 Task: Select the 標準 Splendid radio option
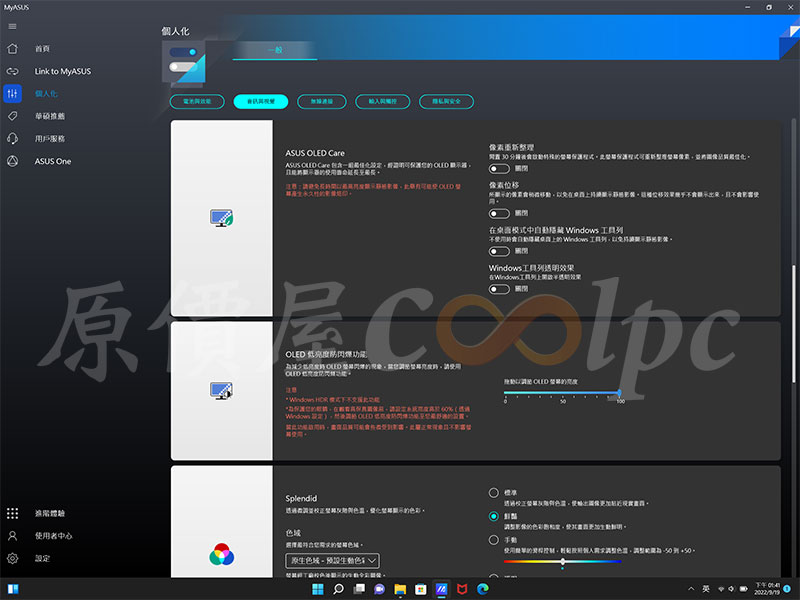493,493
